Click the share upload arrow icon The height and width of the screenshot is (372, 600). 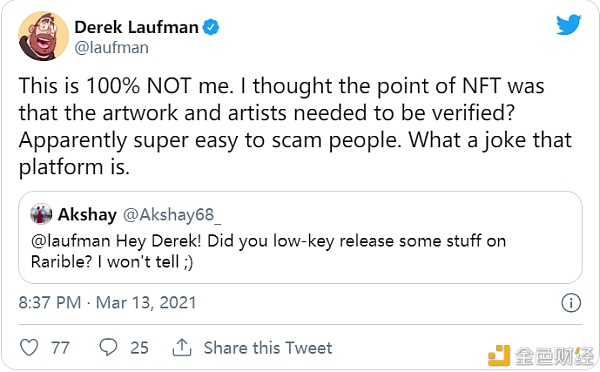click(182, 347)
